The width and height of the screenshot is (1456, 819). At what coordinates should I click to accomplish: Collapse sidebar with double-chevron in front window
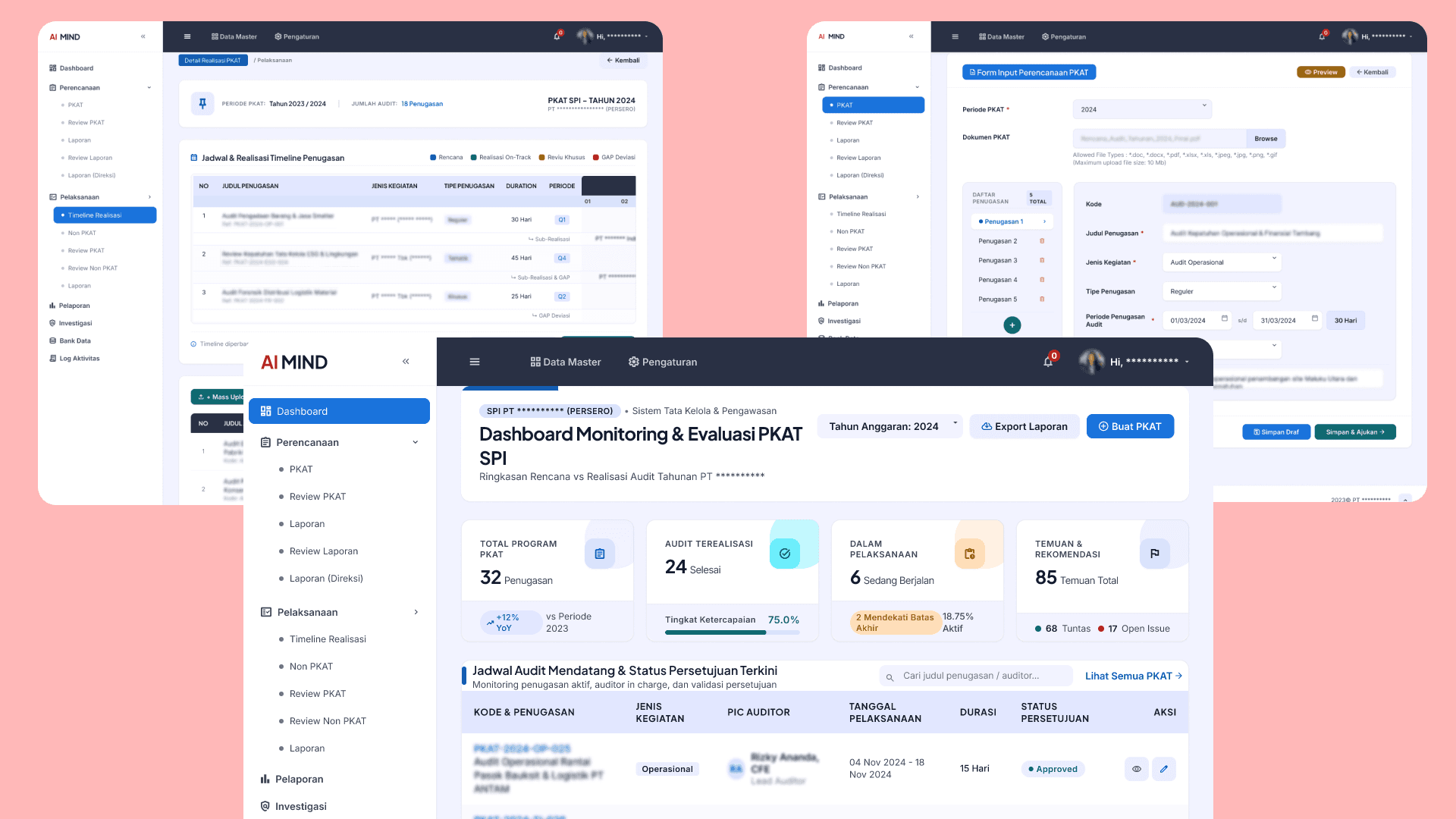pos(406,362)
